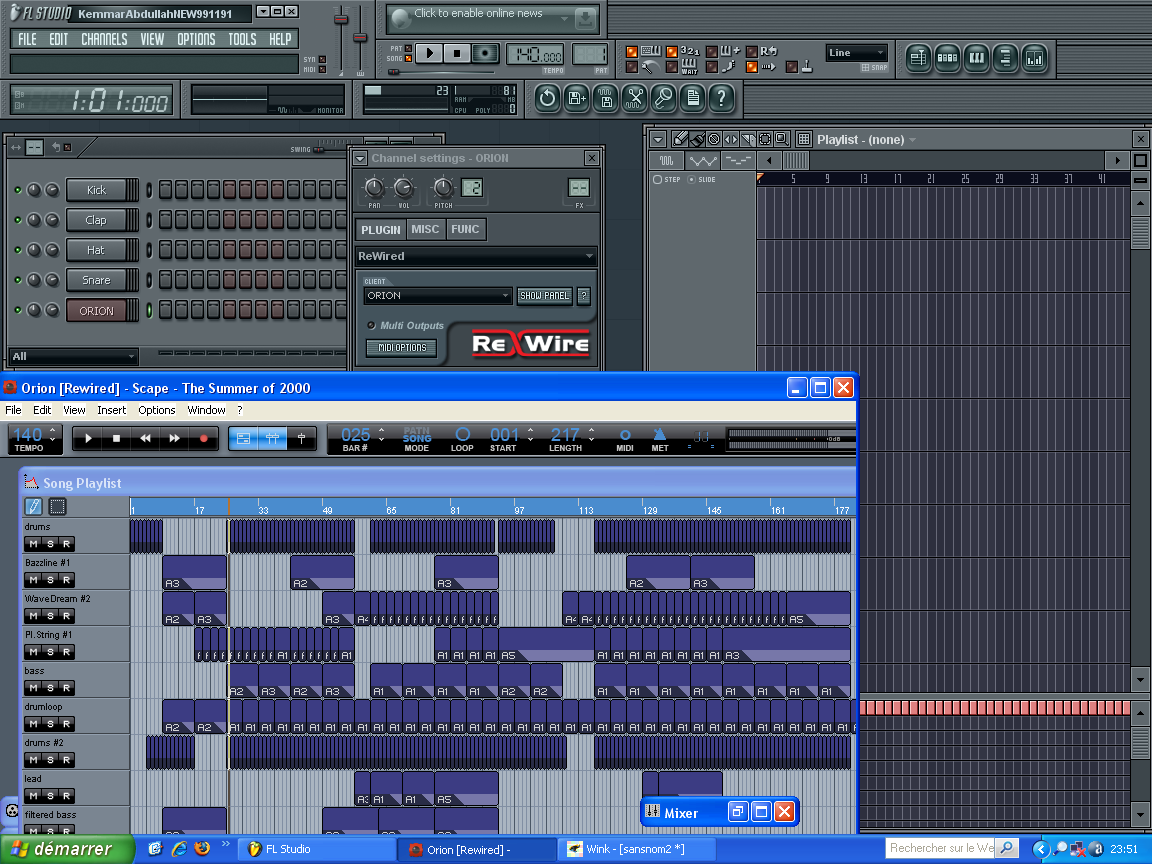Viewport: 1152px width, 864px height.
Task: Click the FL Studio help question icon
Action: pos(721,98)
